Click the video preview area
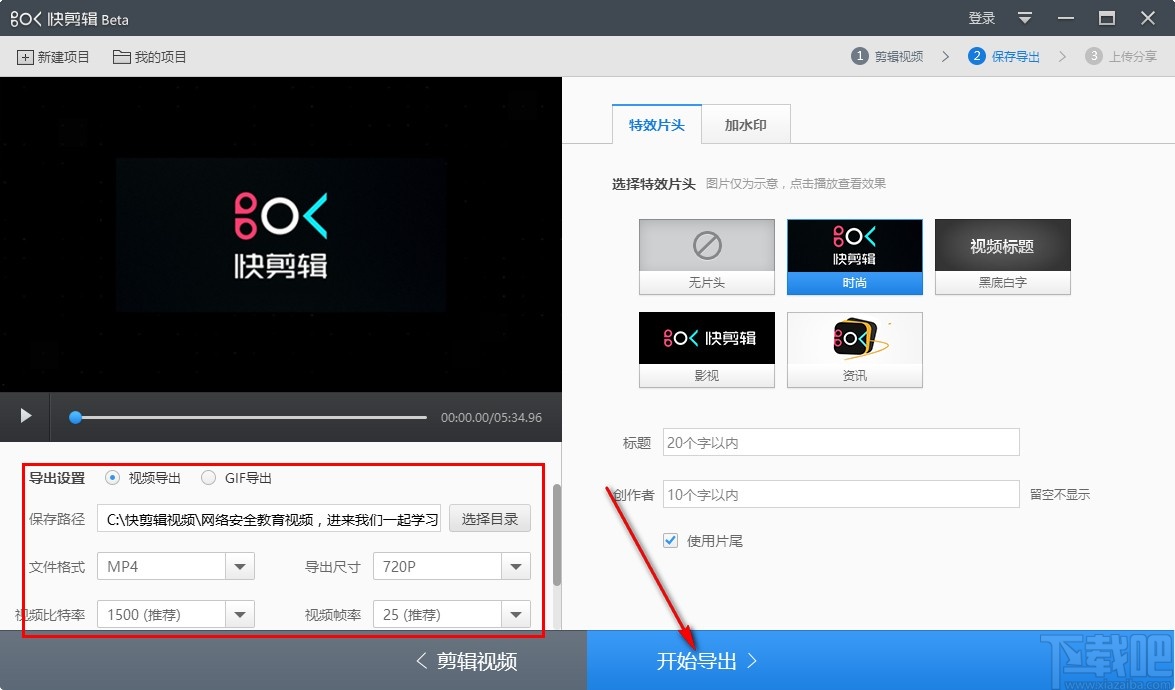The height and width of the screenshot is (690, 1175). coord(280,234)
